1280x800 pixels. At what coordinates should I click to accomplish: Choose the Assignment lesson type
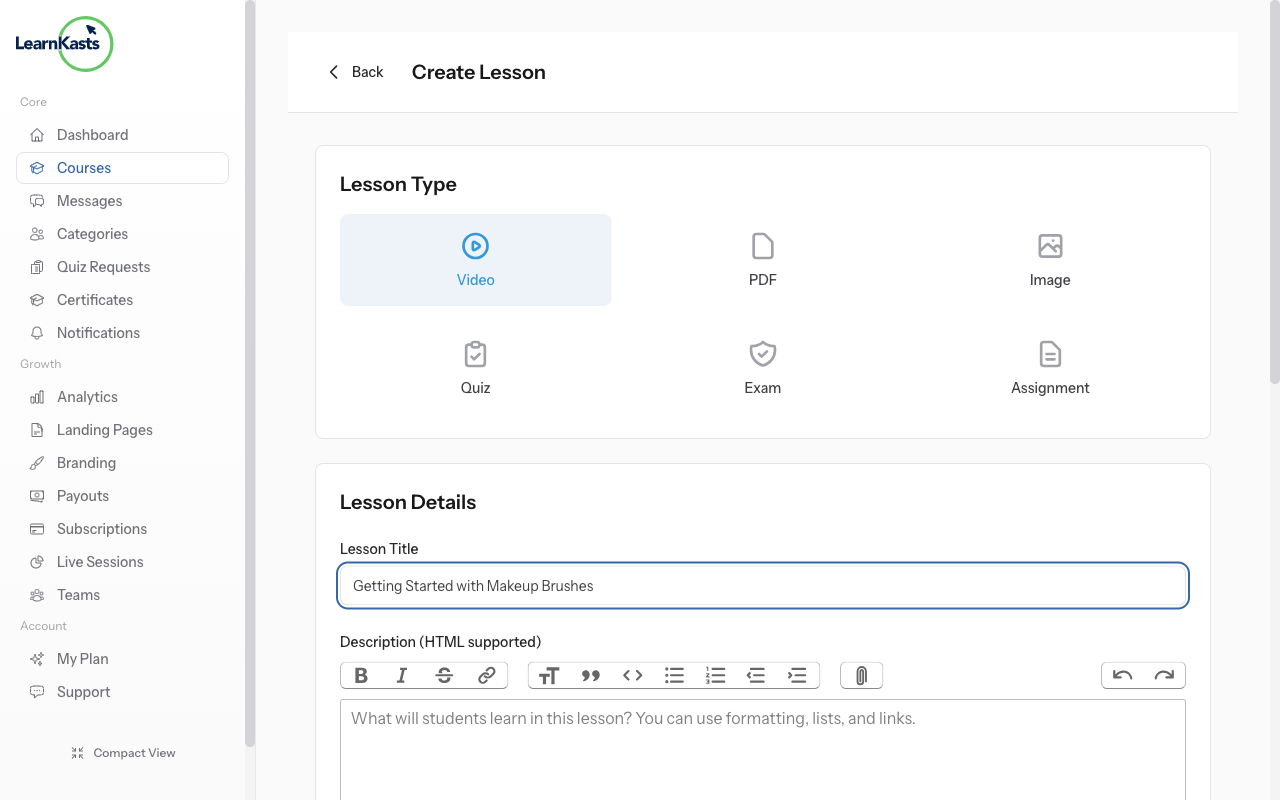(1050, 367)
